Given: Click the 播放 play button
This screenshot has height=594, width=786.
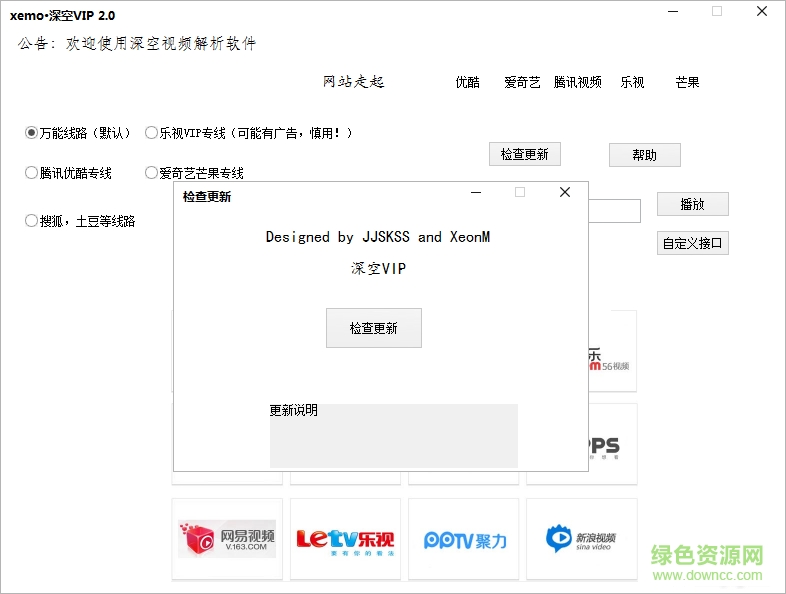Looking at the screenshot, I should pyautogui.click(x=693, y=204).
